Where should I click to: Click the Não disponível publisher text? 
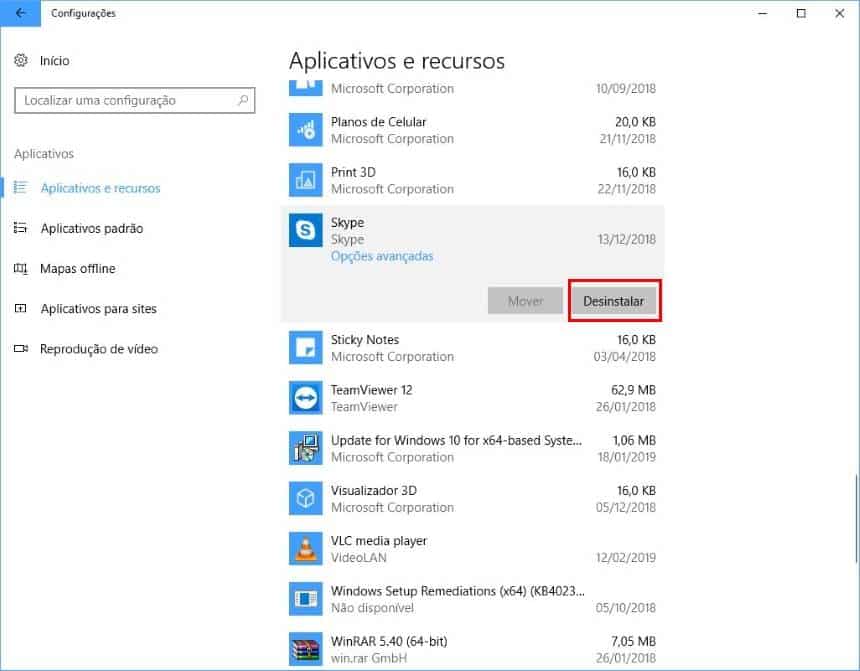click(372, 608)
